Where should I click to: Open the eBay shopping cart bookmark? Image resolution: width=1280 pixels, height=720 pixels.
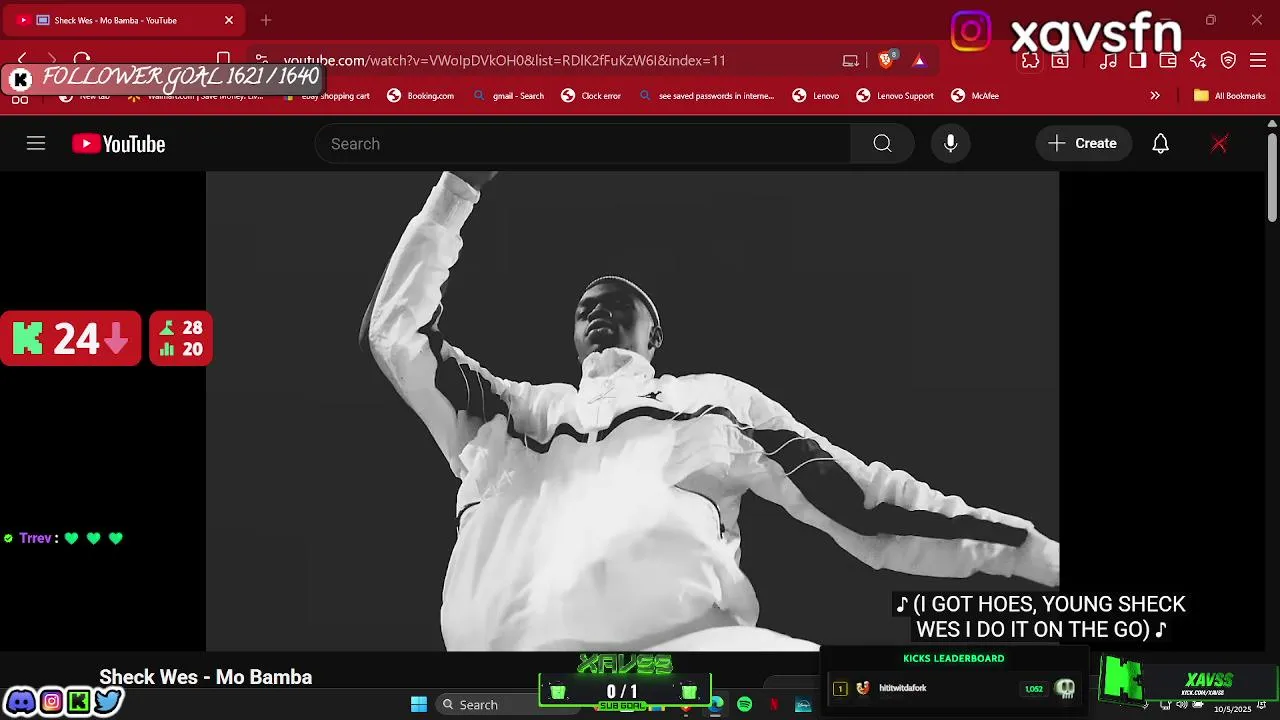pos(327,96)
